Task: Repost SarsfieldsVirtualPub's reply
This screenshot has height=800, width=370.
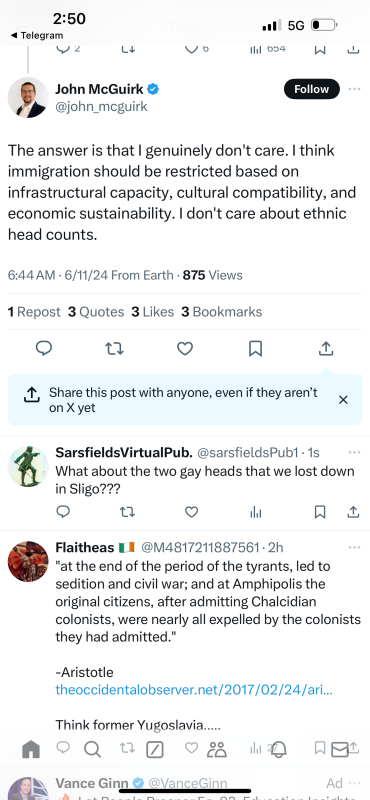Action: tap(127, 512)
